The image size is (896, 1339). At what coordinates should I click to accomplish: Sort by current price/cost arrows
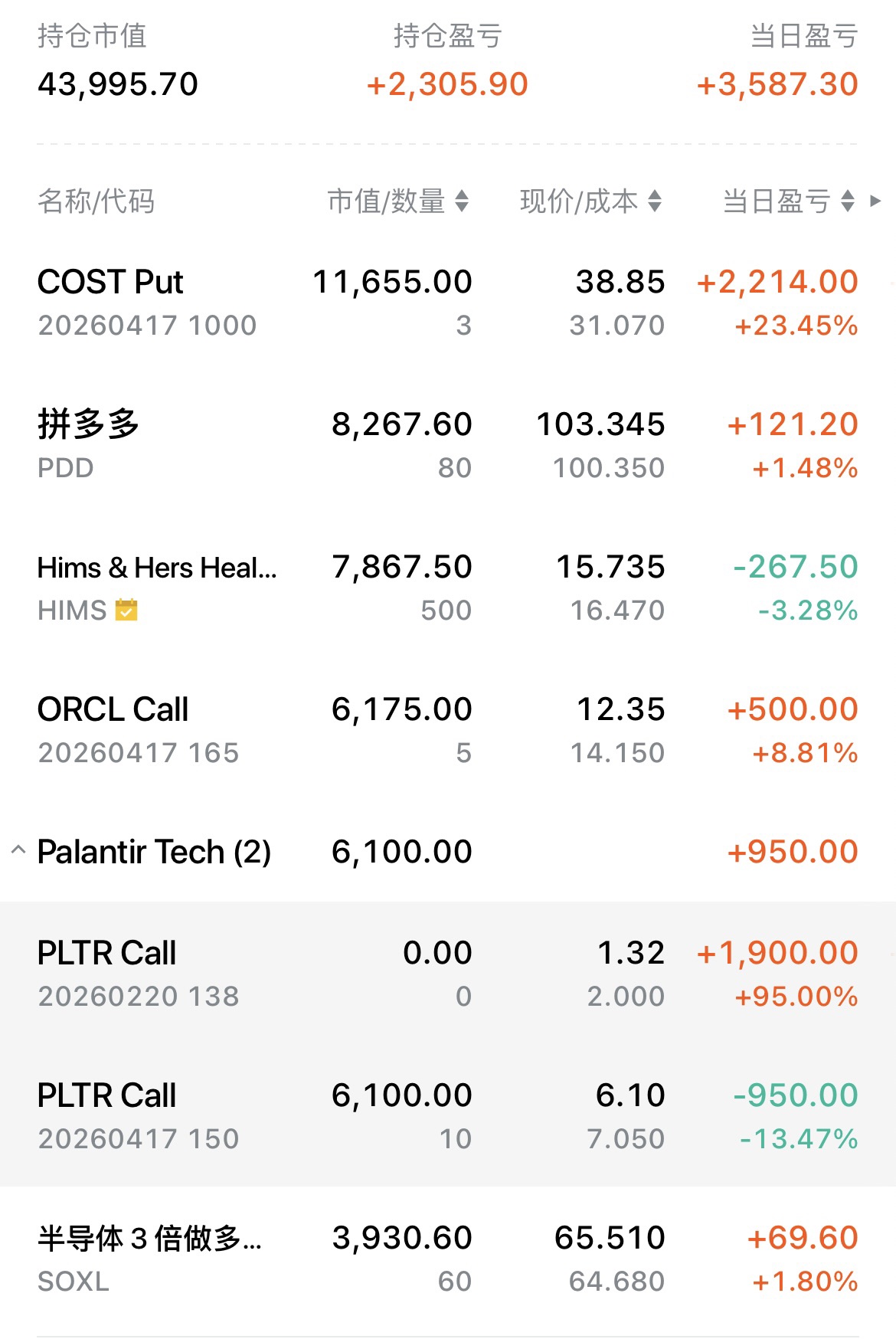pos(655,201)
